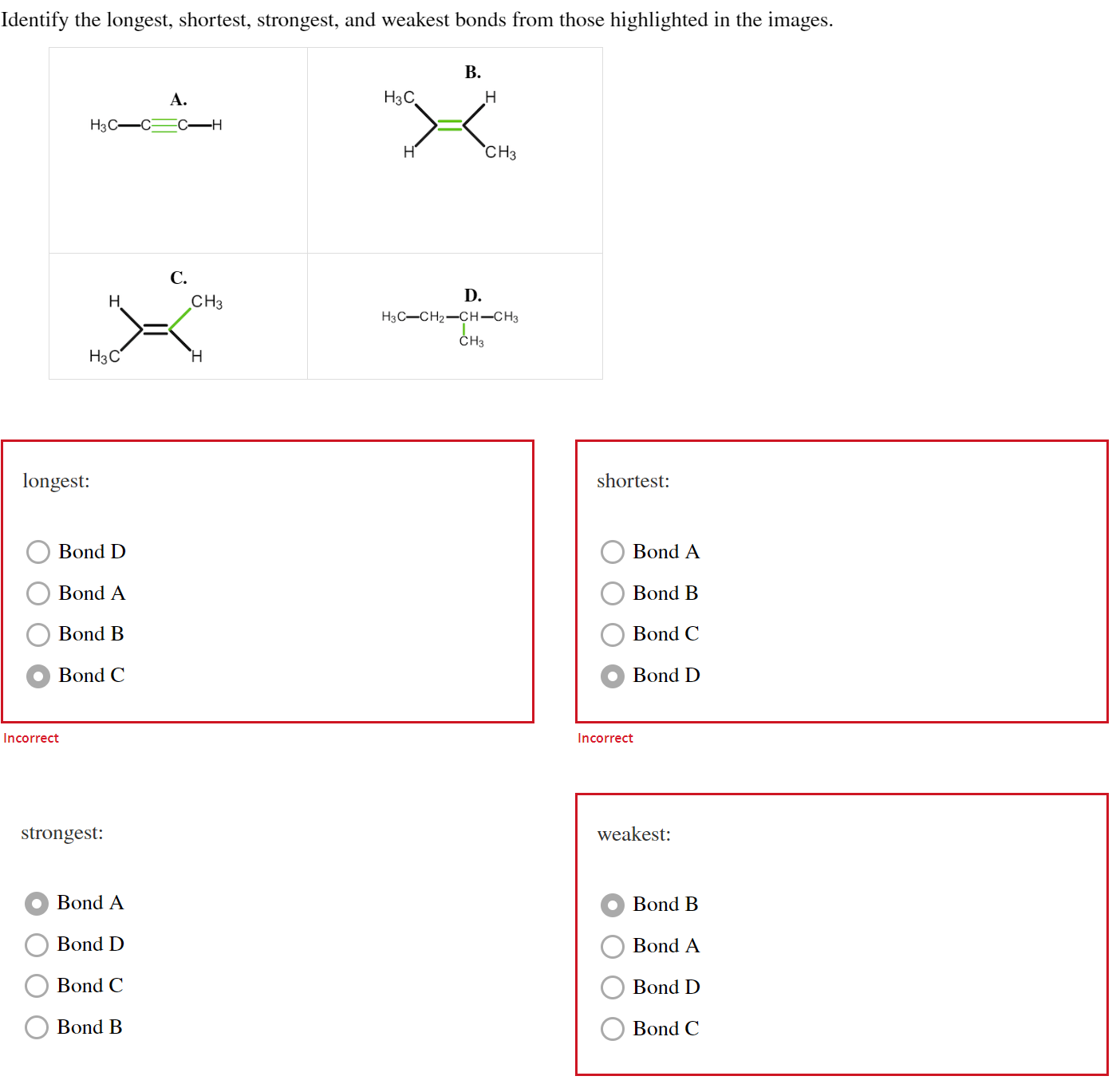
Task: Select Bond A as the weakest bond
Action: 612,946
